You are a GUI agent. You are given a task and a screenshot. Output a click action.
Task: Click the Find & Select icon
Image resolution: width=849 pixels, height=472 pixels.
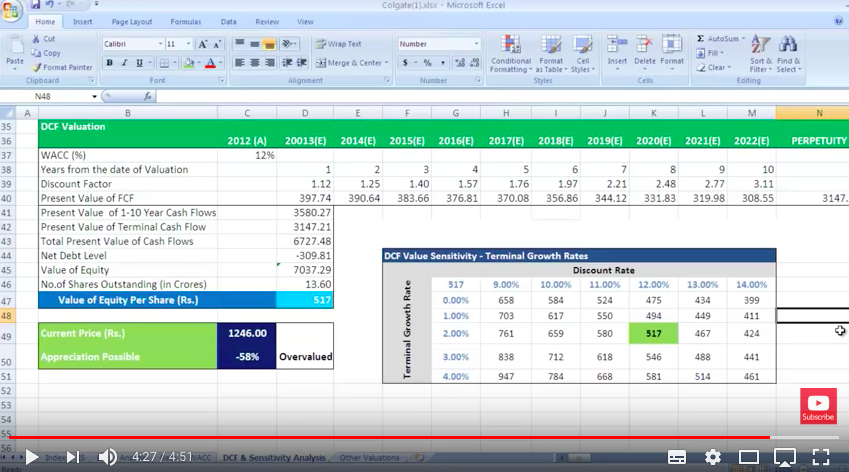click(788, 54)
